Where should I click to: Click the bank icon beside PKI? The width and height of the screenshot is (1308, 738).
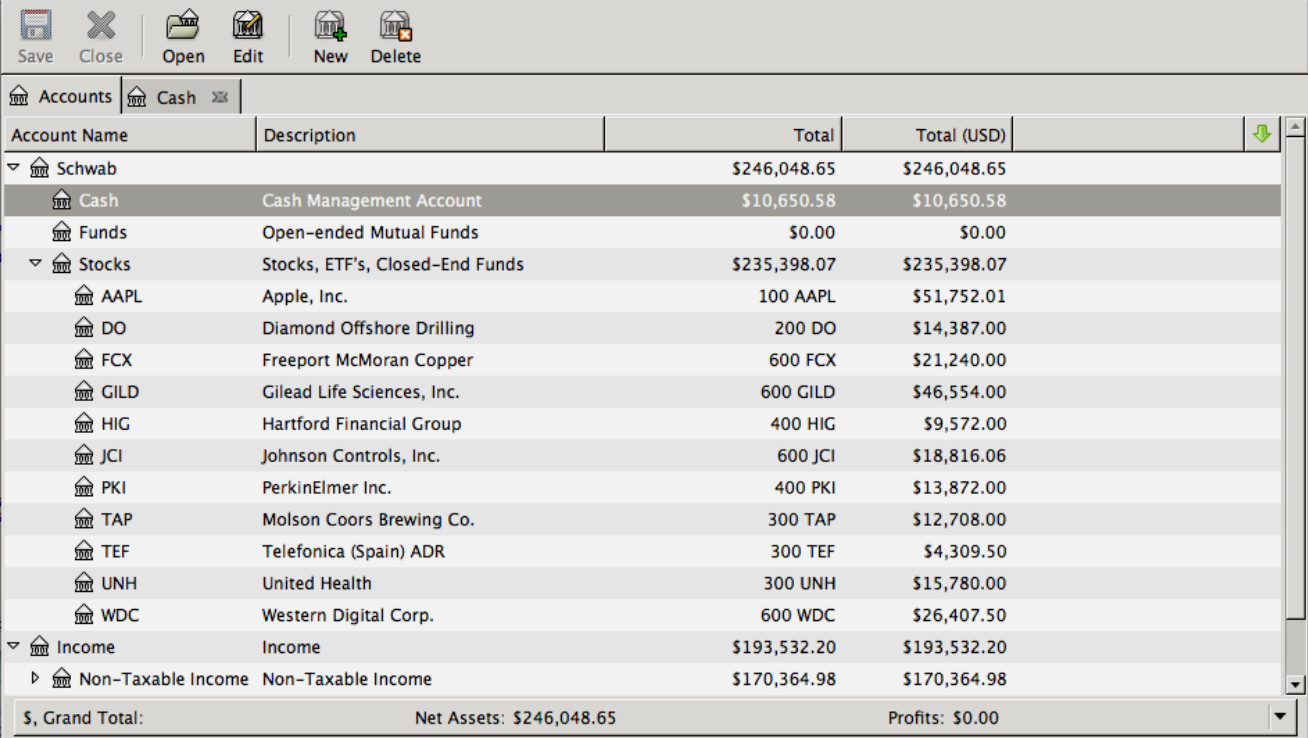(x=84, y=488)
